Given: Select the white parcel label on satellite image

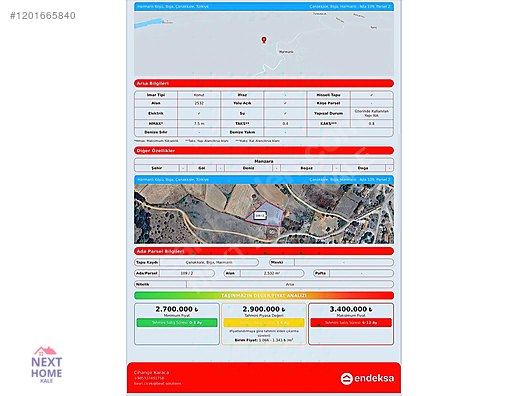Looking at the screenshot, I should tap(260, 216).
